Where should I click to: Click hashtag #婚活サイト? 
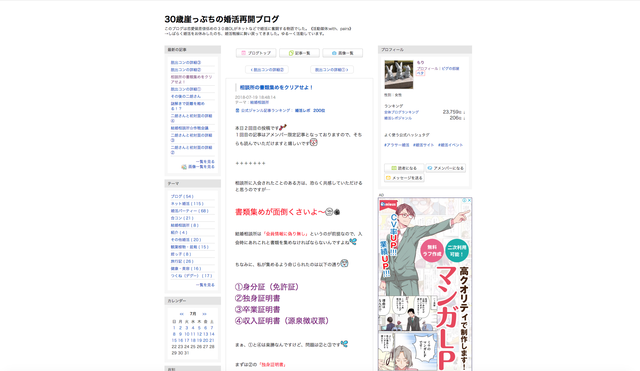423,145
